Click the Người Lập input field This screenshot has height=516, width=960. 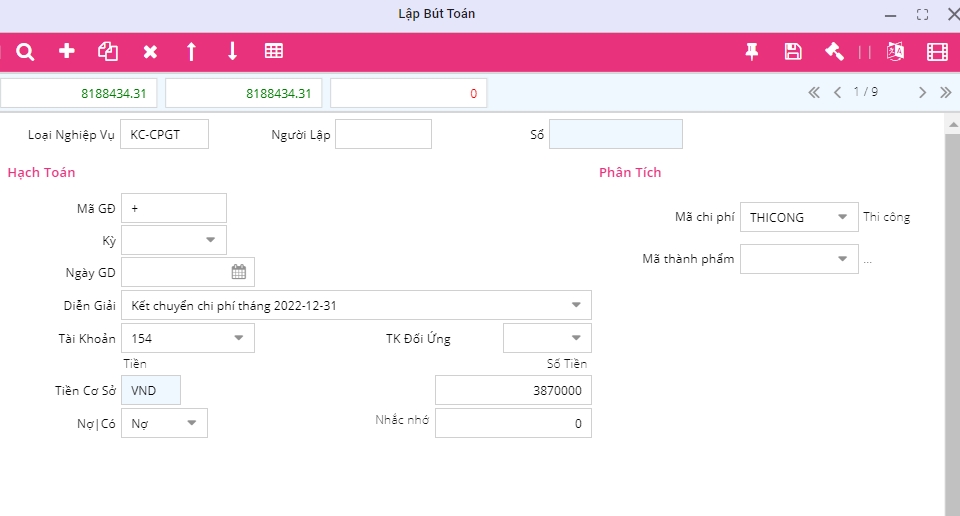click(383, 134)
